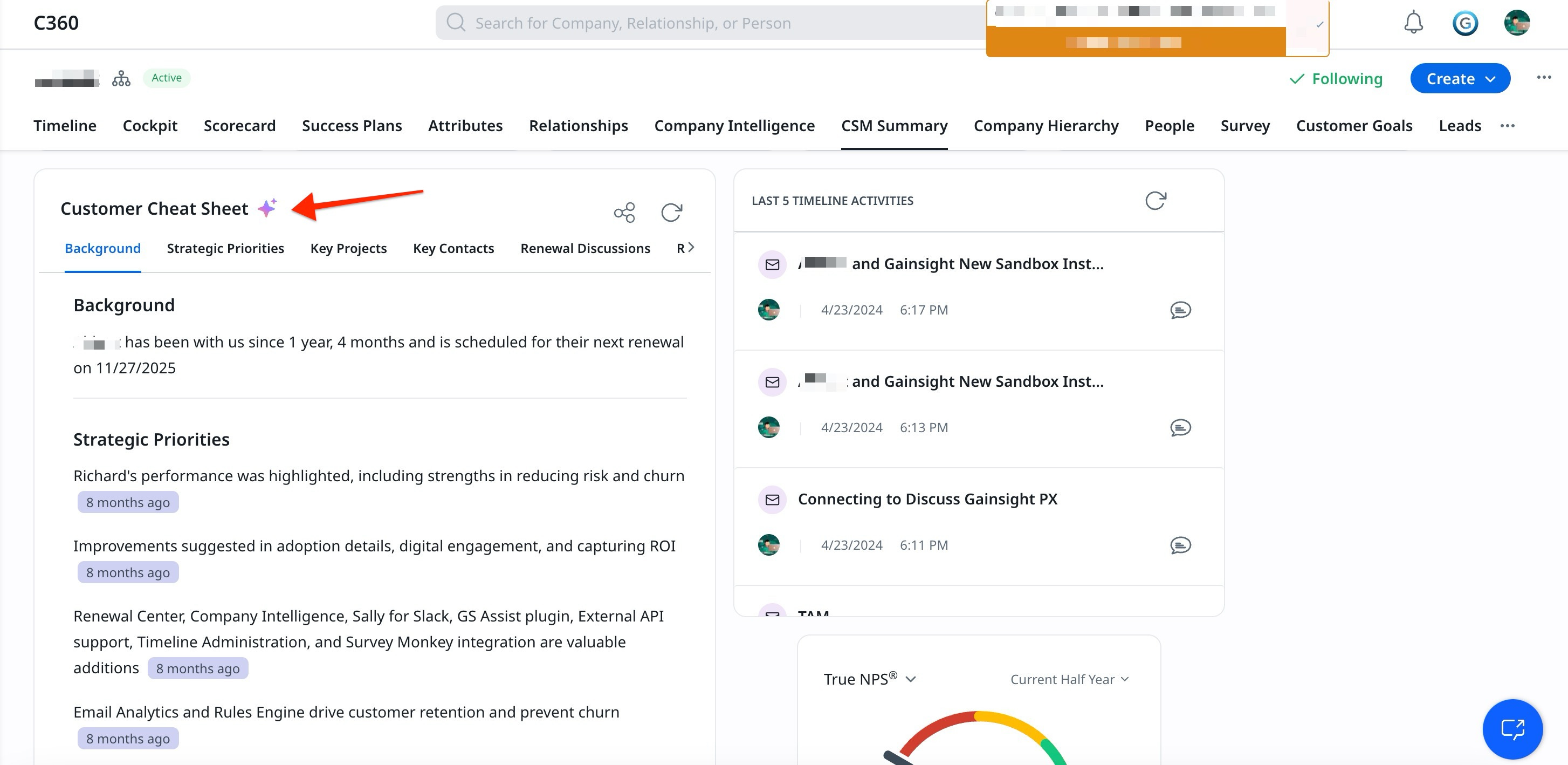The width and height of the screenshot is (1568, 765).
Task: Click the notifications bell icon
Action: (x=1413, y=23)
